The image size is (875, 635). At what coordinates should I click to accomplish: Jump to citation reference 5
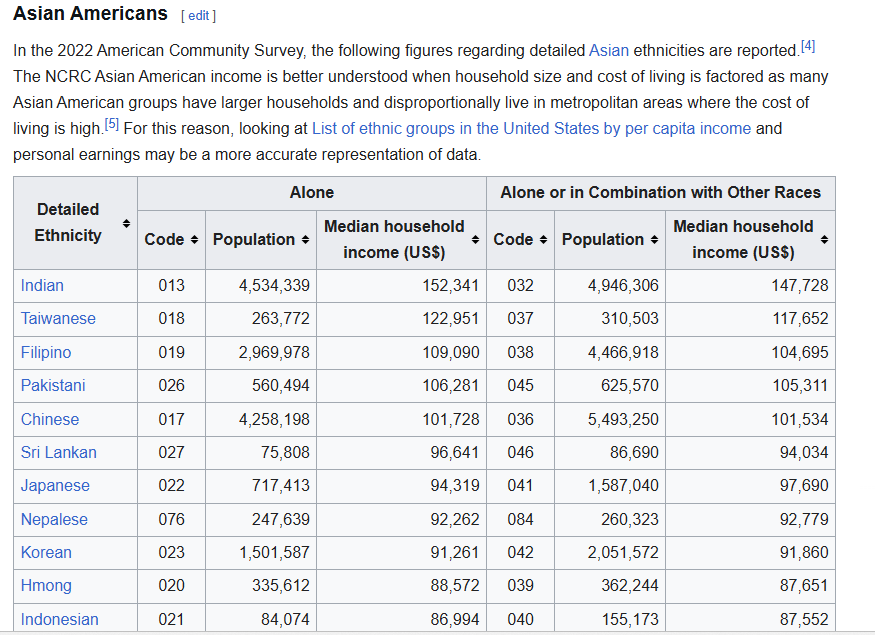[x=112, y=124]
